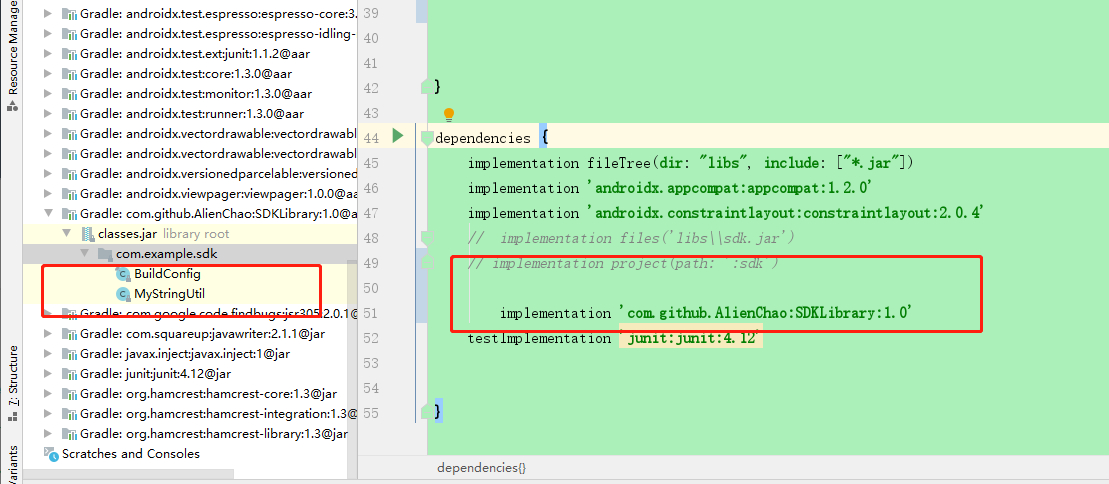Expand the androidx.test:core:1.3.0@aar library
The height and width of the screenshot is (484, 1109).
pos(48,74)
